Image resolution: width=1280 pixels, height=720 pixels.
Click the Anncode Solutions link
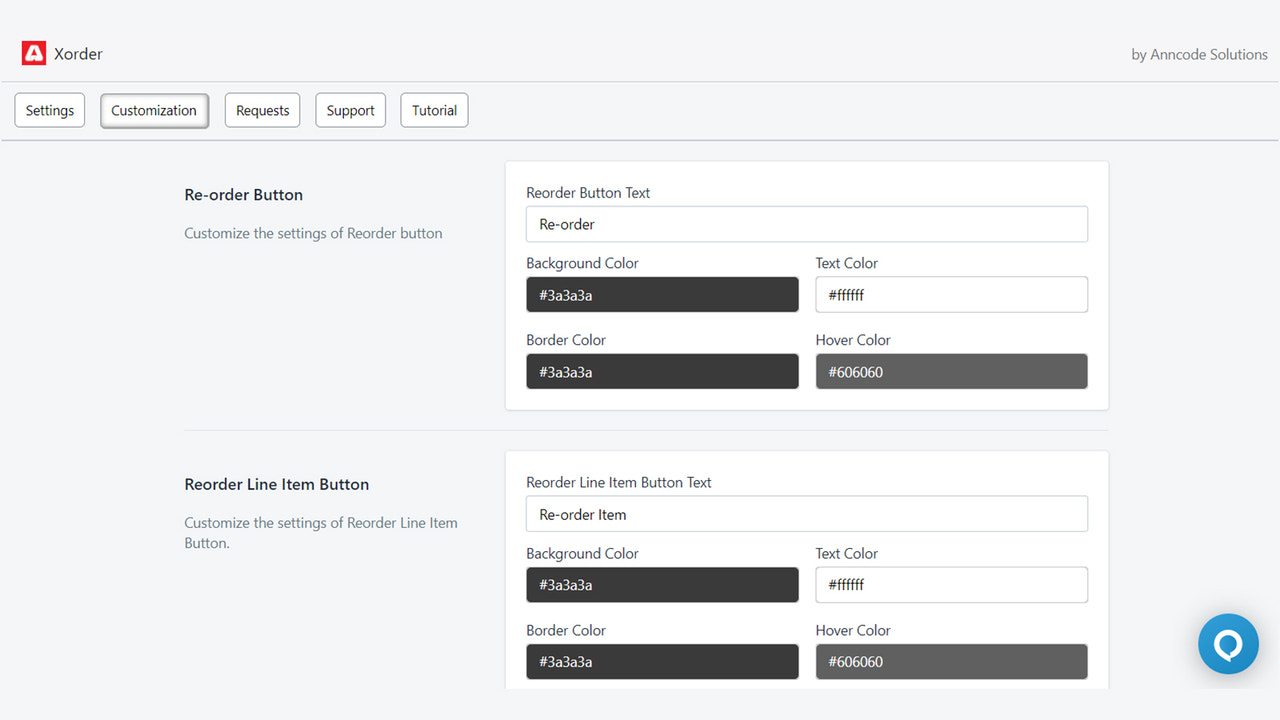(1208, 55)
